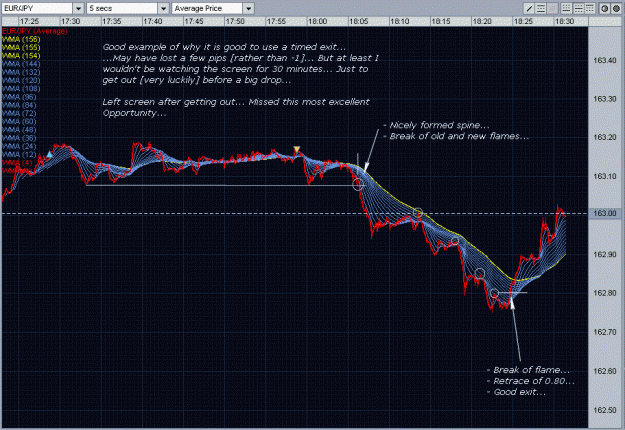Open the 5 secs interval dropdown arrow
Viewport: 625px width, 430px height.
(163, 8)
